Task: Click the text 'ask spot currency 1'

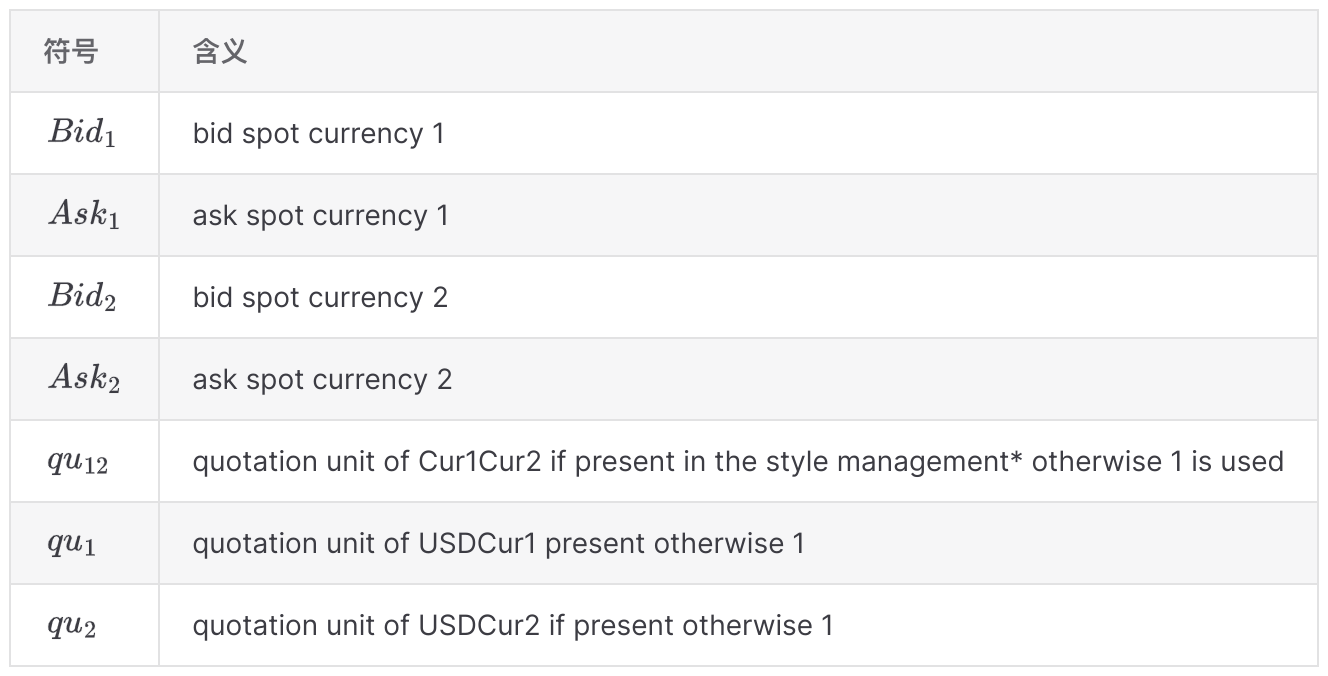Action: [320, 216]
